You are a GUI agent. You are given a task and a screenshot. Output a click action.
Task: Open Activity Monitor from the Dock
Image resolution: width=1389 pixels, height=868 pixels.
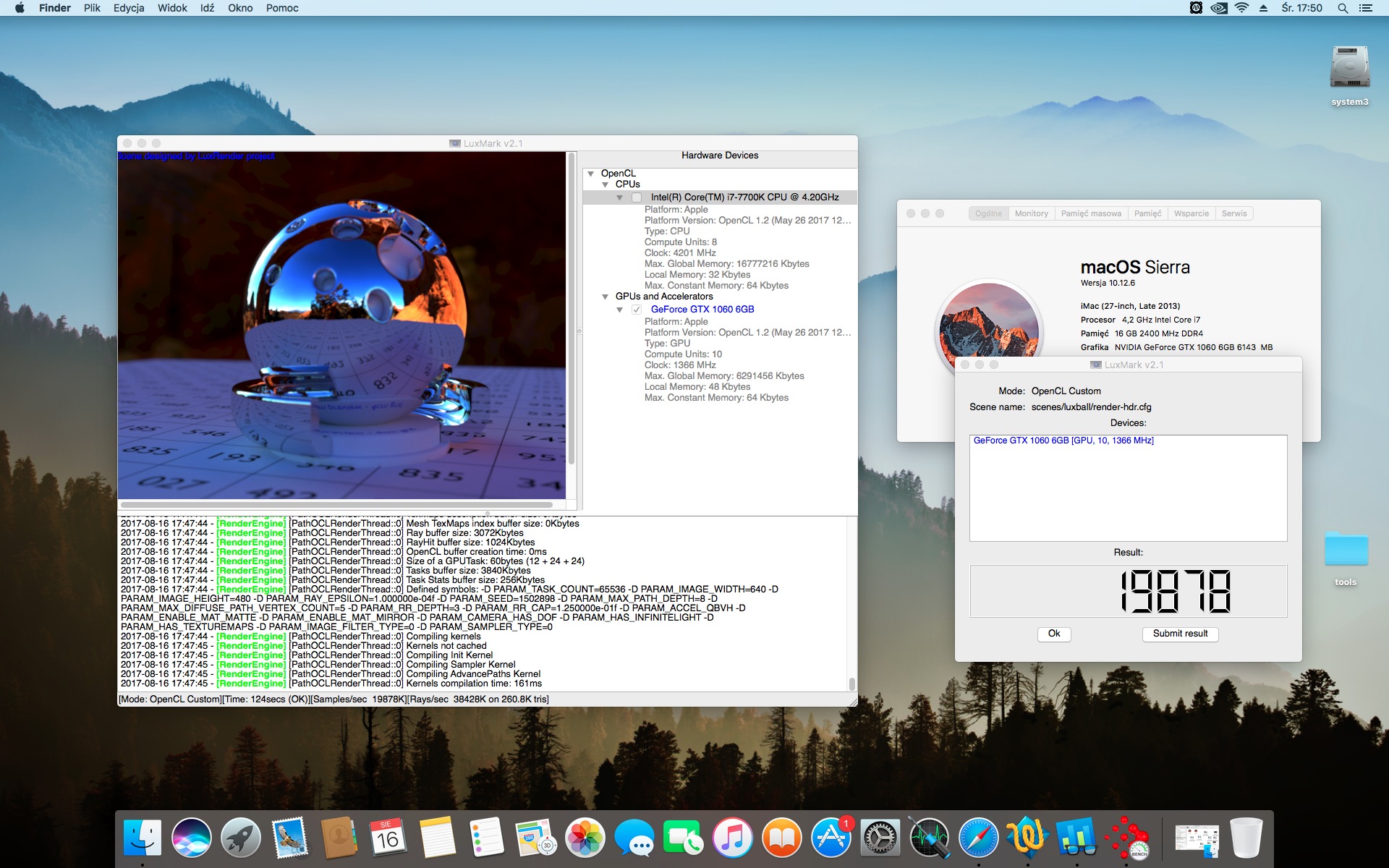929,839
